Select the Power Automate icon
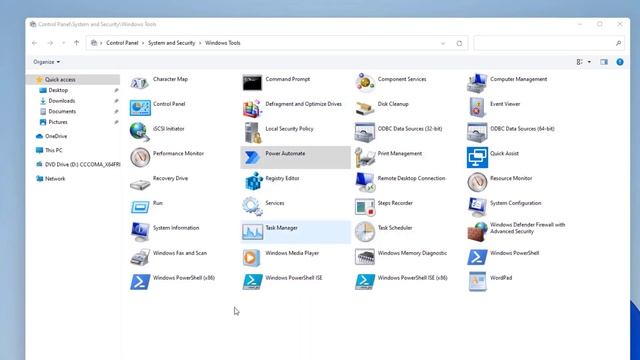This screenshot has width=640, height=360. point(252,158)
